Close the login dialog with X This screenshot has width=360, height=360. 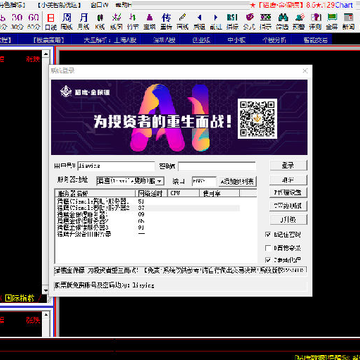click(305, 71)
